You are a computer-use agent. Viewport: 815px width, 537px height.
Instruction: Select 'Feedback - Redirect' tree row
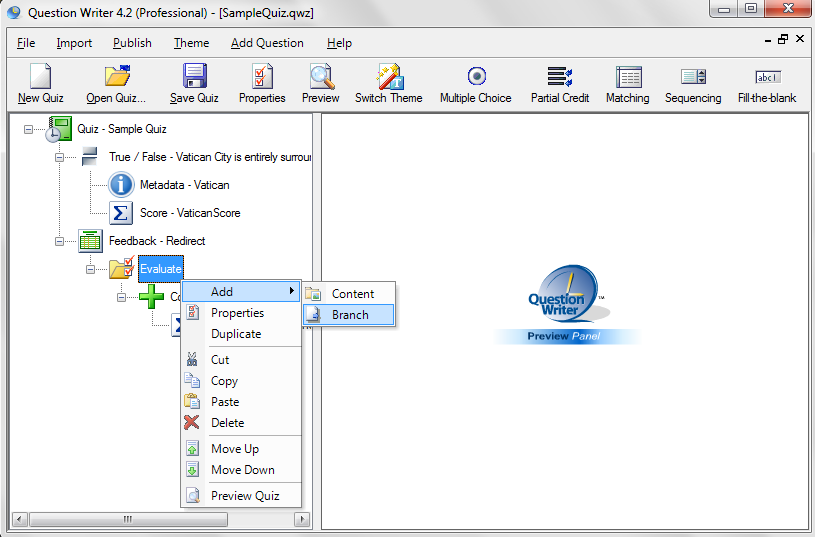[x=157, y=241]
